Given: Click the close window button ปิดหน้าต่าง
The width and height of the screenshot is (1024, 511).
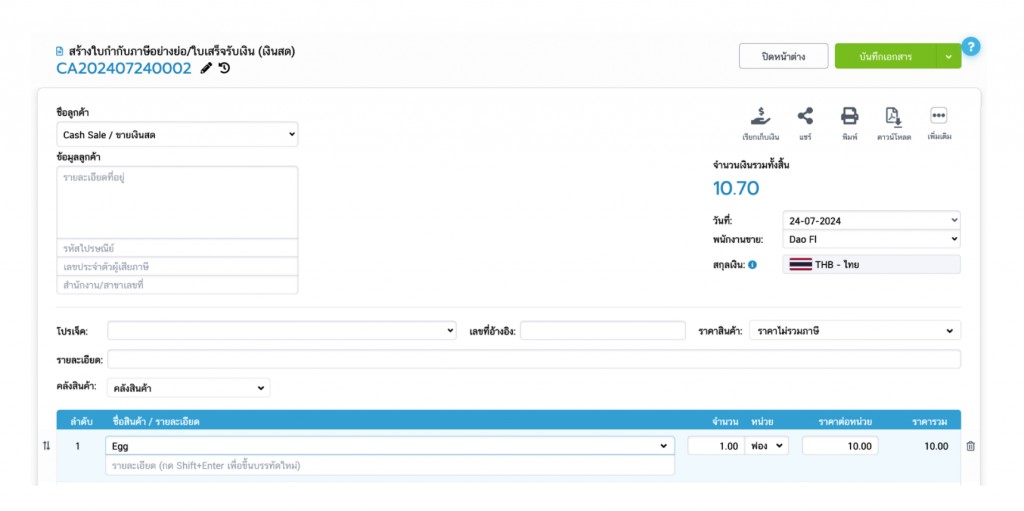Looking at the screenshot, I should pyautogui.click(x=783, y=56).
